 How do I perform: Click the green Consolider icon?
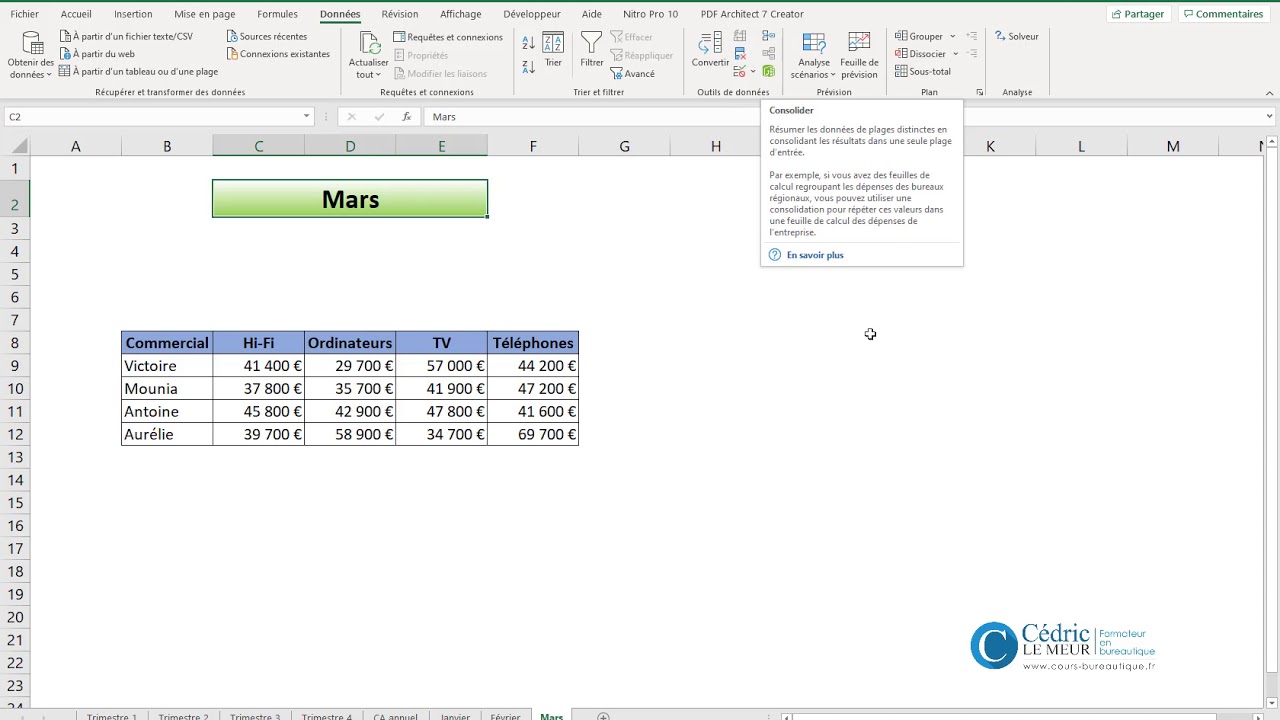coord(768,72)
